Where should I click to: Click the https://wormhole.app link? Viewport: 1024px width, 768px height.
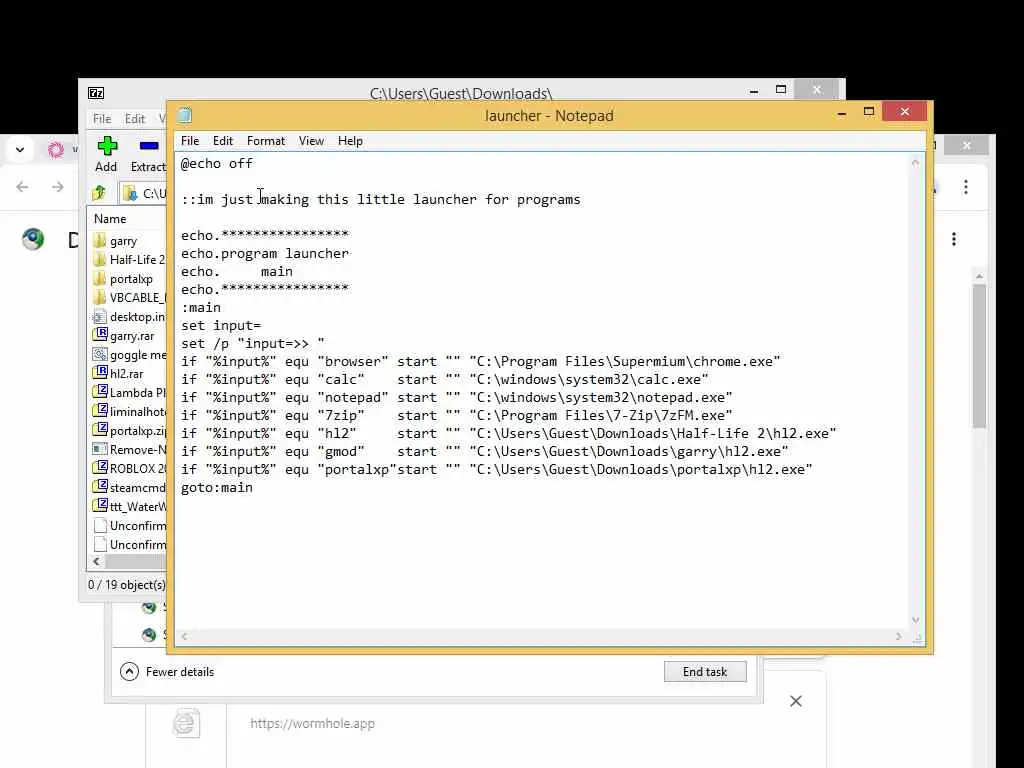click(x=312, y=724)
